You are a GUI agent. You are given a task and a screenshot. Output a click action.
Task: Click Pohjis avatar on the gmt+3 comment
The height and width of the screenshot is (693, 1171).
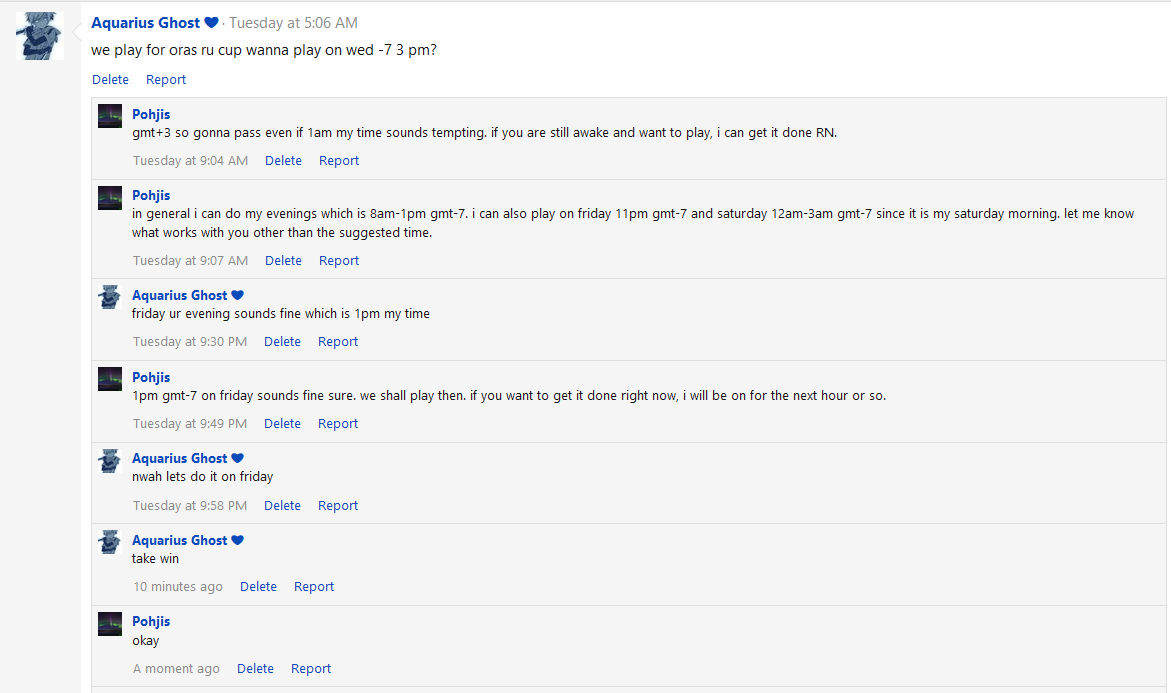click(110, 116)
